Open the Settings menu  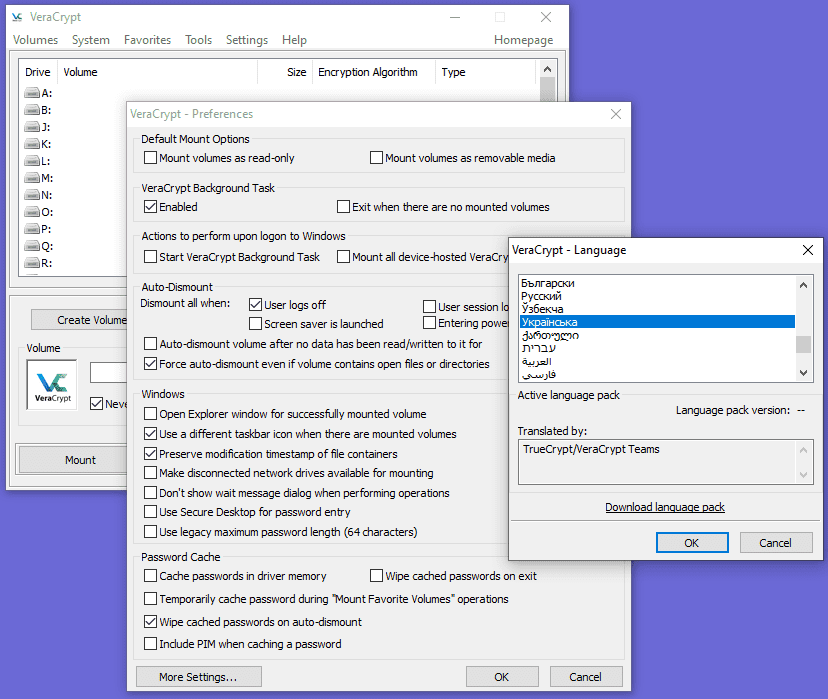click(x=247, y=40)
